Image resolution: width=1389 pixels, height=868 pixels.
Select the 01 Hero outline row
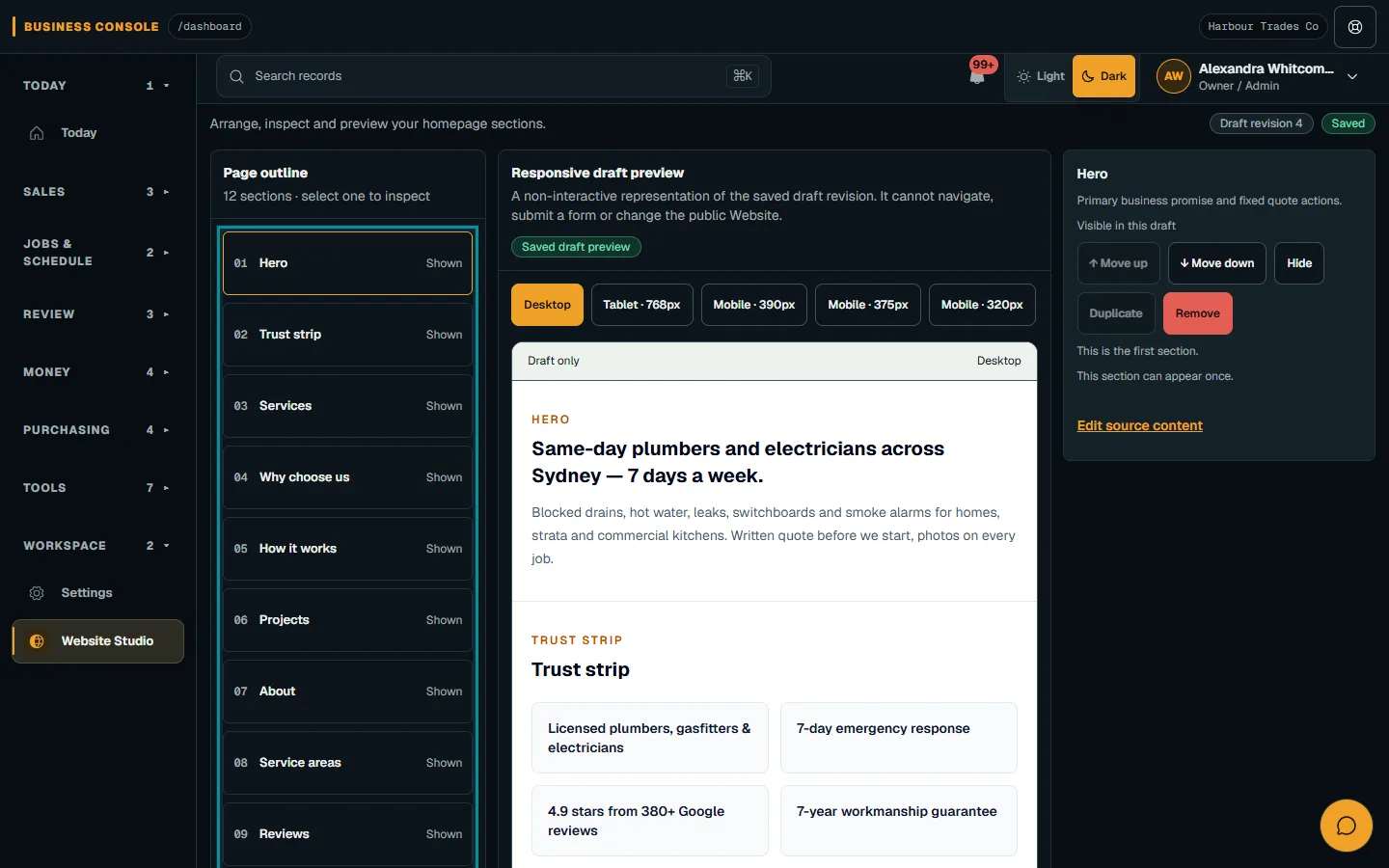[347, 263]
